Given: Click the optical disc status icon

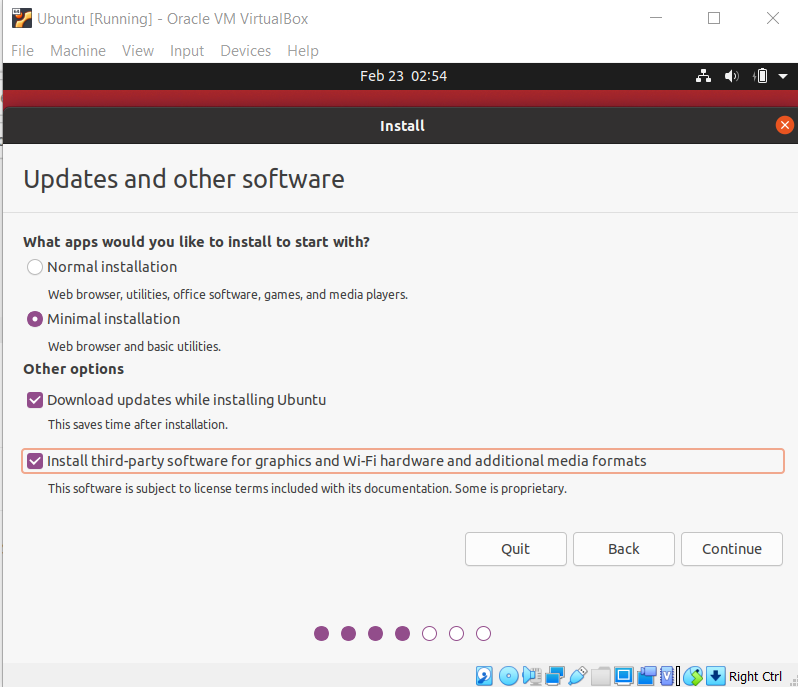Looking at the screenshot, I should click(508, 676).
